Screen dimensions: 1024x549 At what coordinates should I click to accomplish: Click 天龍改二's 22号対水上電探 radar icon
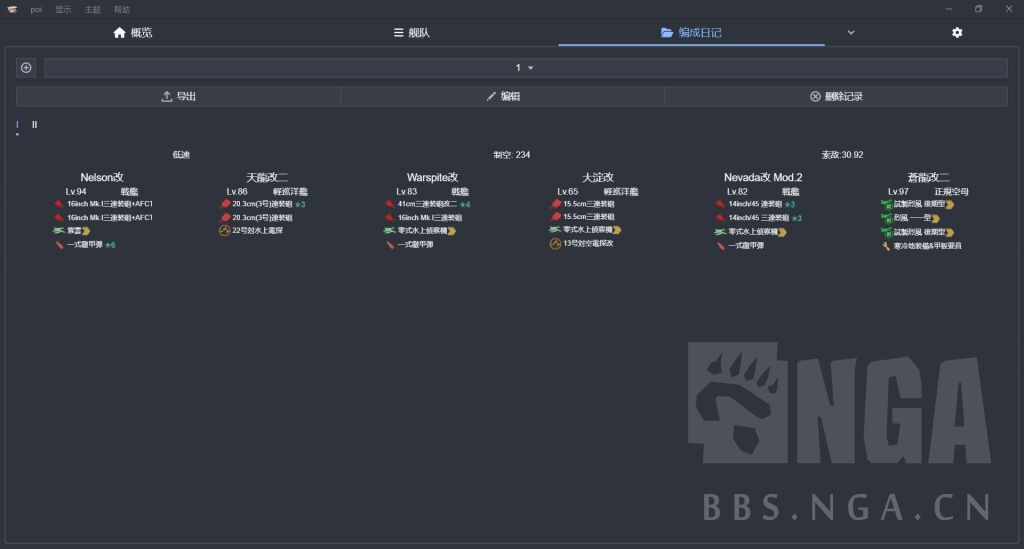point(225,231)
